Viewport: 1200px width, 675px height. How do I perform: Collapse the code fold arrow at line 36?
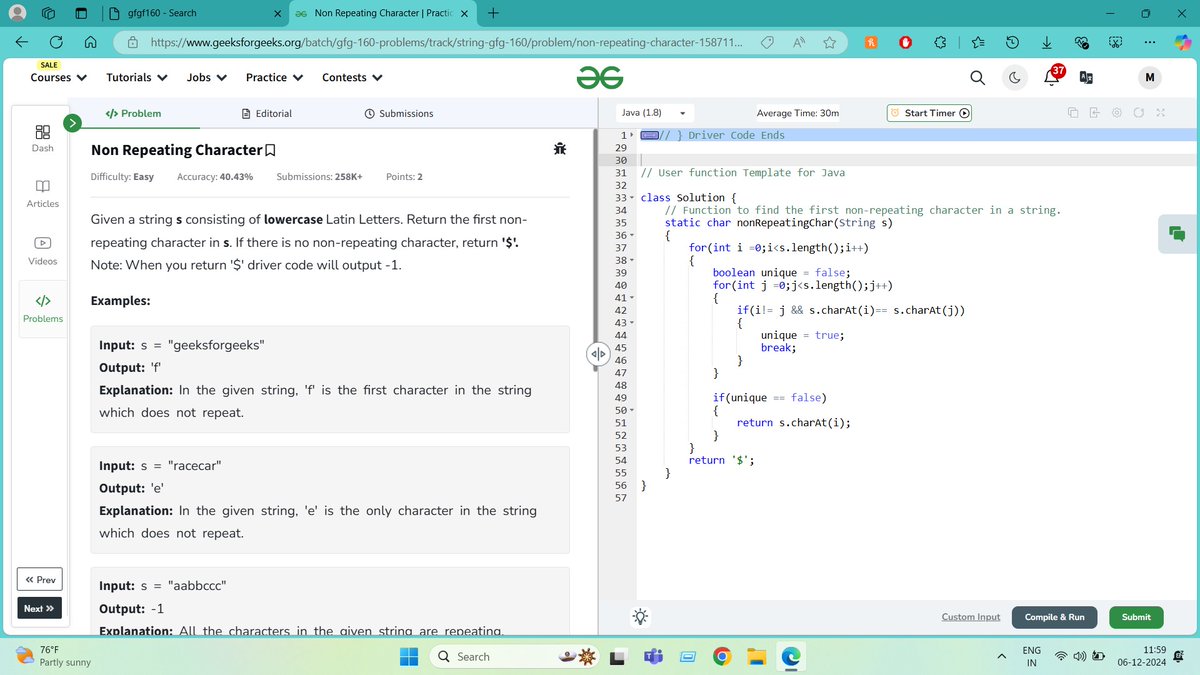tap(631, 235)
